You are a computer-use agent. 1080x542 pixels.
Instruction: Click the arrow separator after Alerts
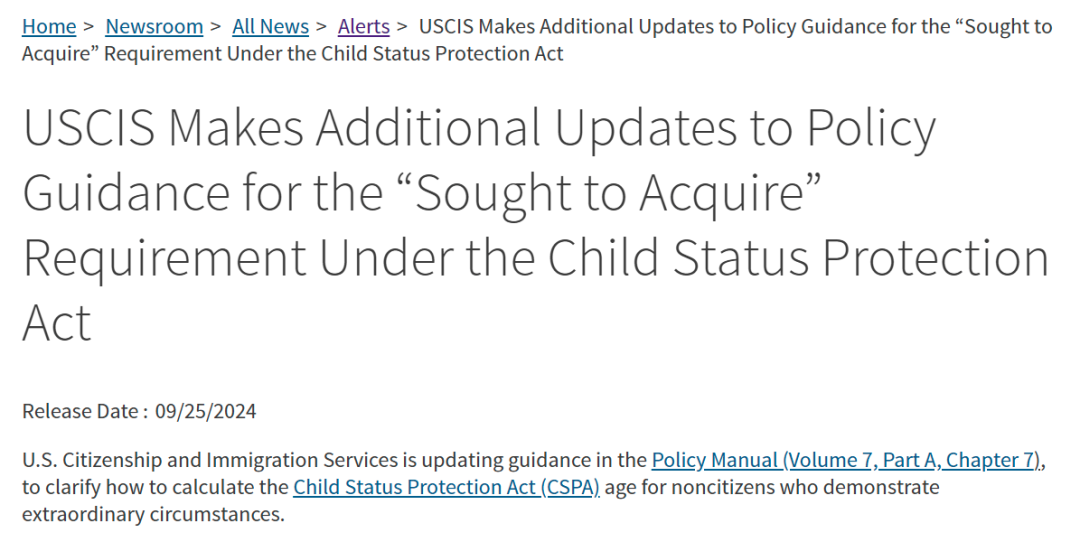[x=402, y=26]
